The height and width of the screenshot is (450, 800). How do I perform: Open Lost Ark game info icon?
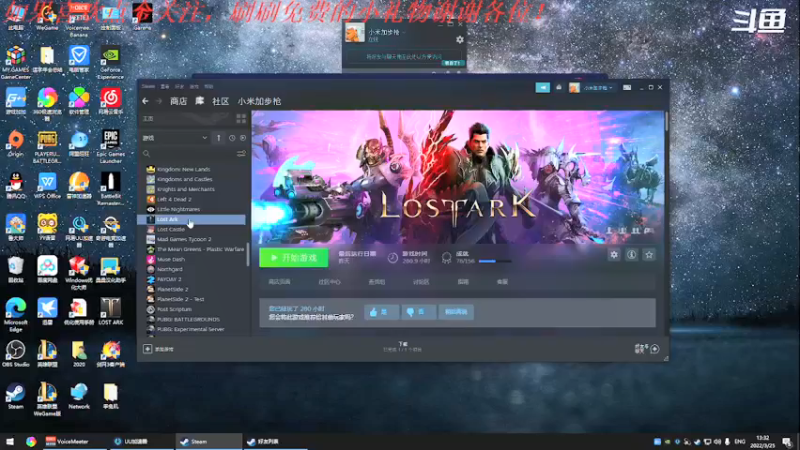[x=632, y=255]
